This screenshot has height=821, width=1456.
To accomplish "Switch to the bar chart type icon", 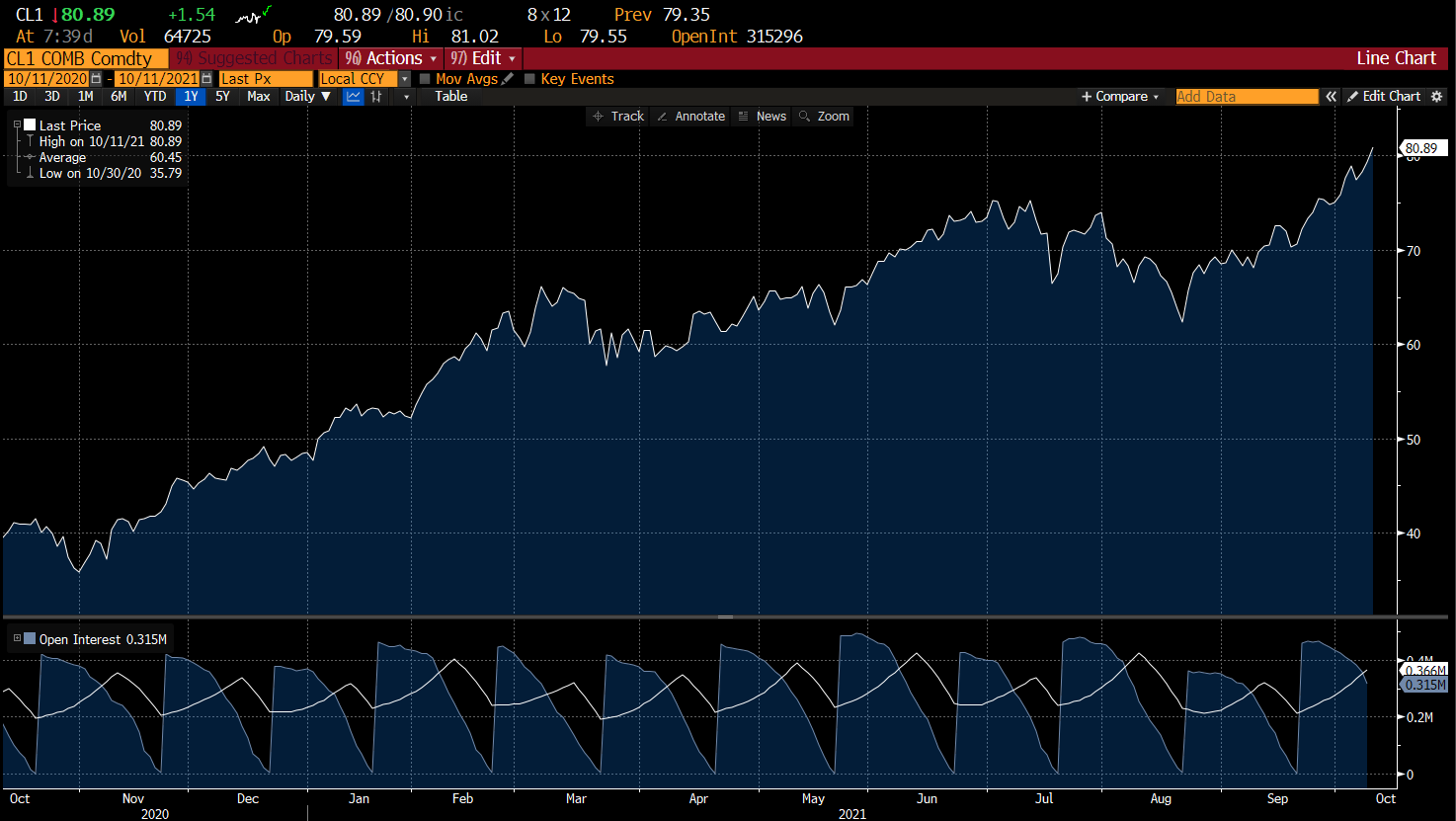I will 376,97.
